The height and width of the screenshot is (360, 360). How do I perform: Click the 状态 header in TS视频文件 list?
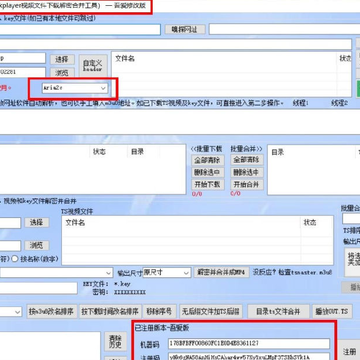coord(310,222)
